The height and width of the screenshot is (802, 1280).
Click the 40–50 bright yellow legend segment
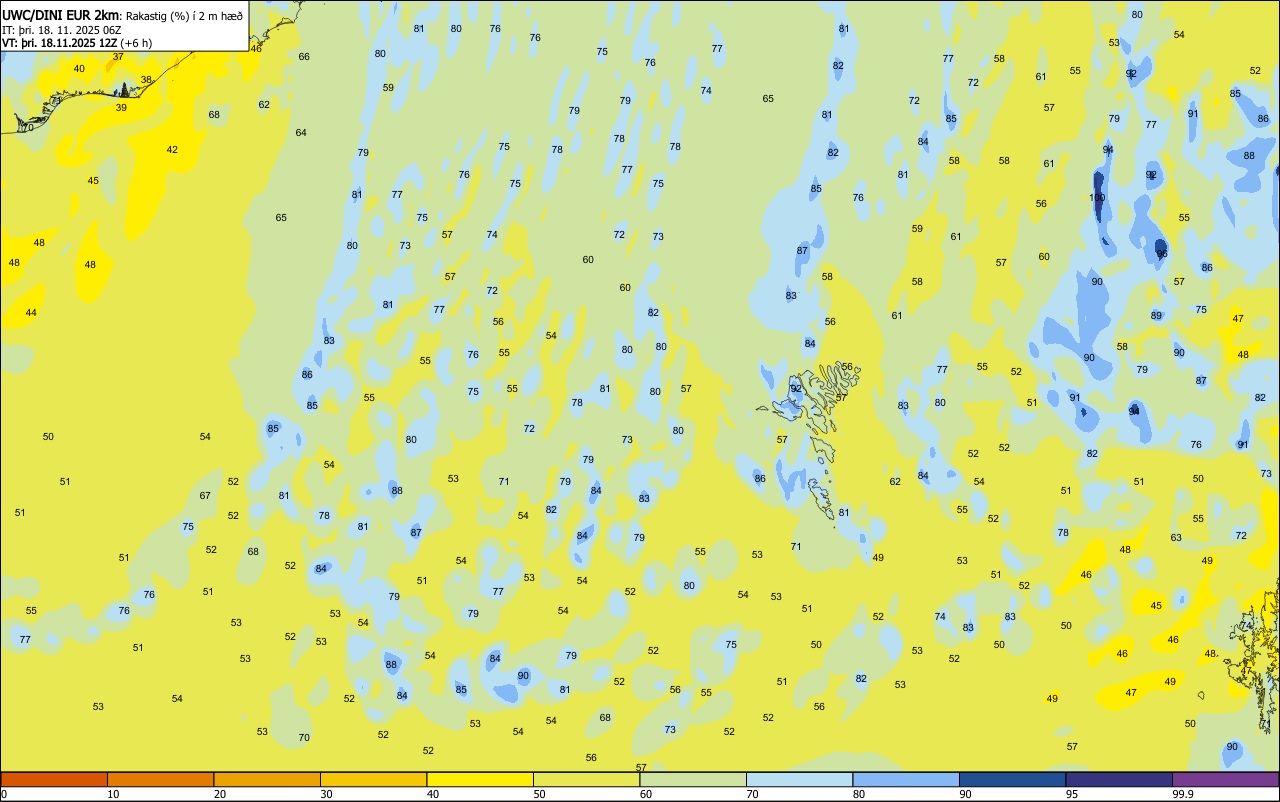pyautogui.click(x=480, y=779)
